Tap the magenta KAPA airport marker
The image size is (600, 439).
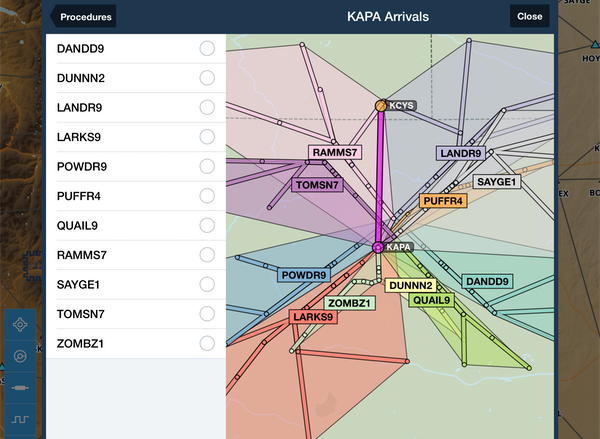pos(378,247)
